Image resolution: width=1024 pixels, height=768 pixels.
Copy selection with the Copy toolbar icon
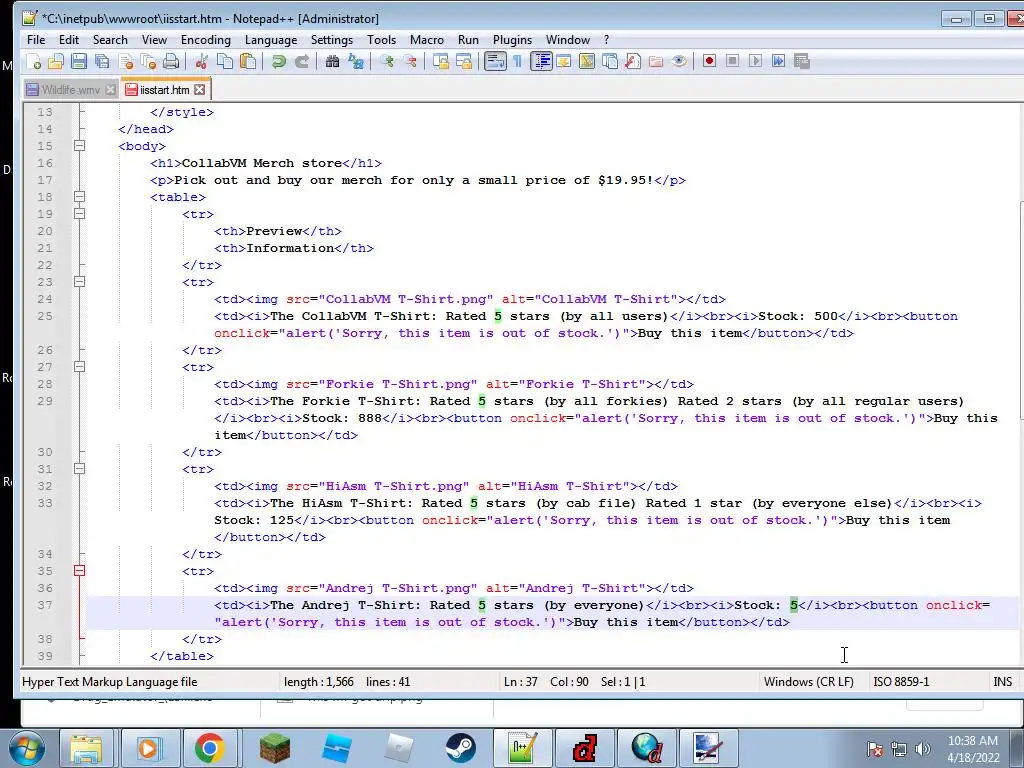(x=225, y=61)
